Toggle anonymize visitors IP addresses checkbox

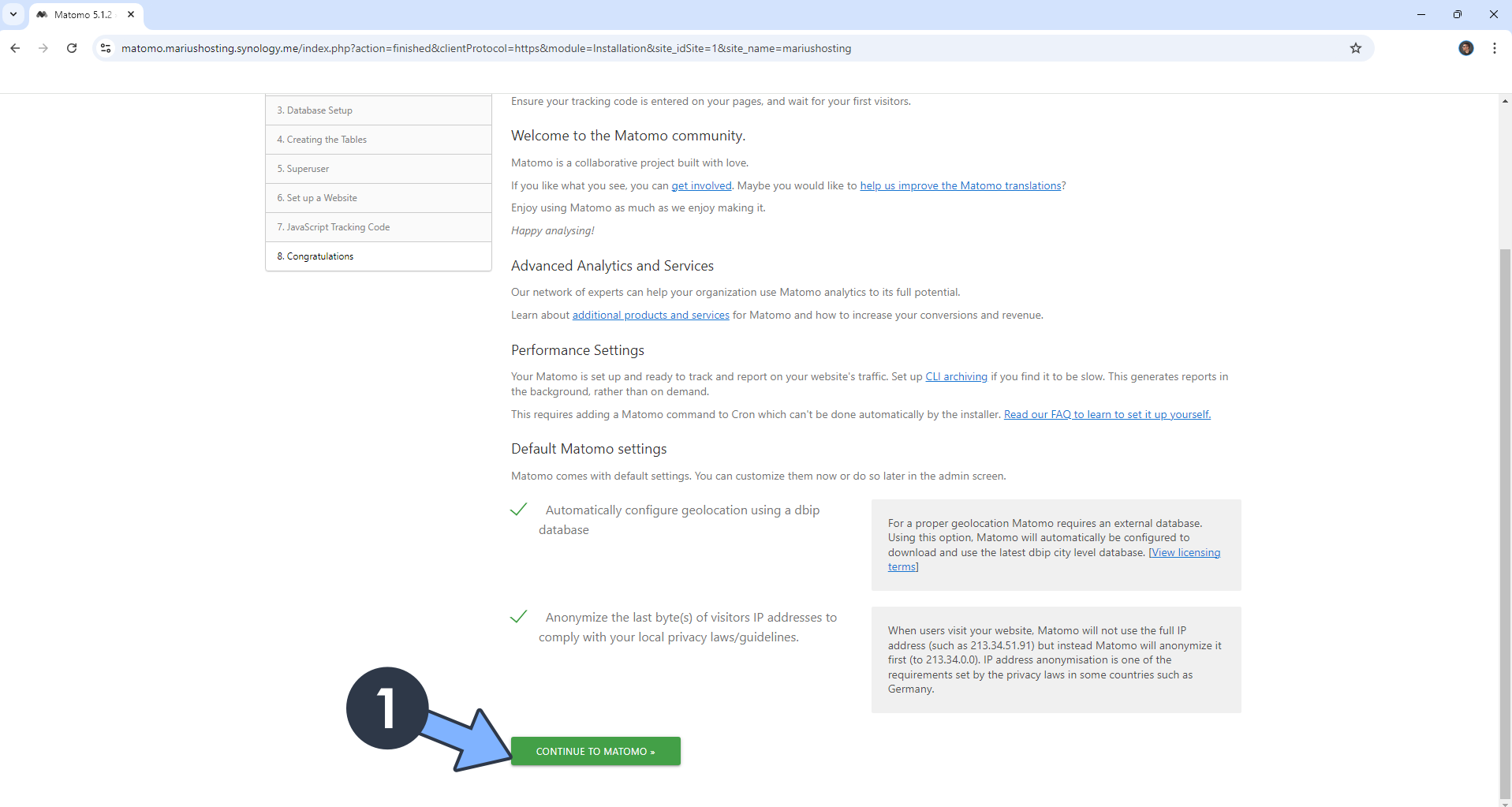[x=518, y=617]
